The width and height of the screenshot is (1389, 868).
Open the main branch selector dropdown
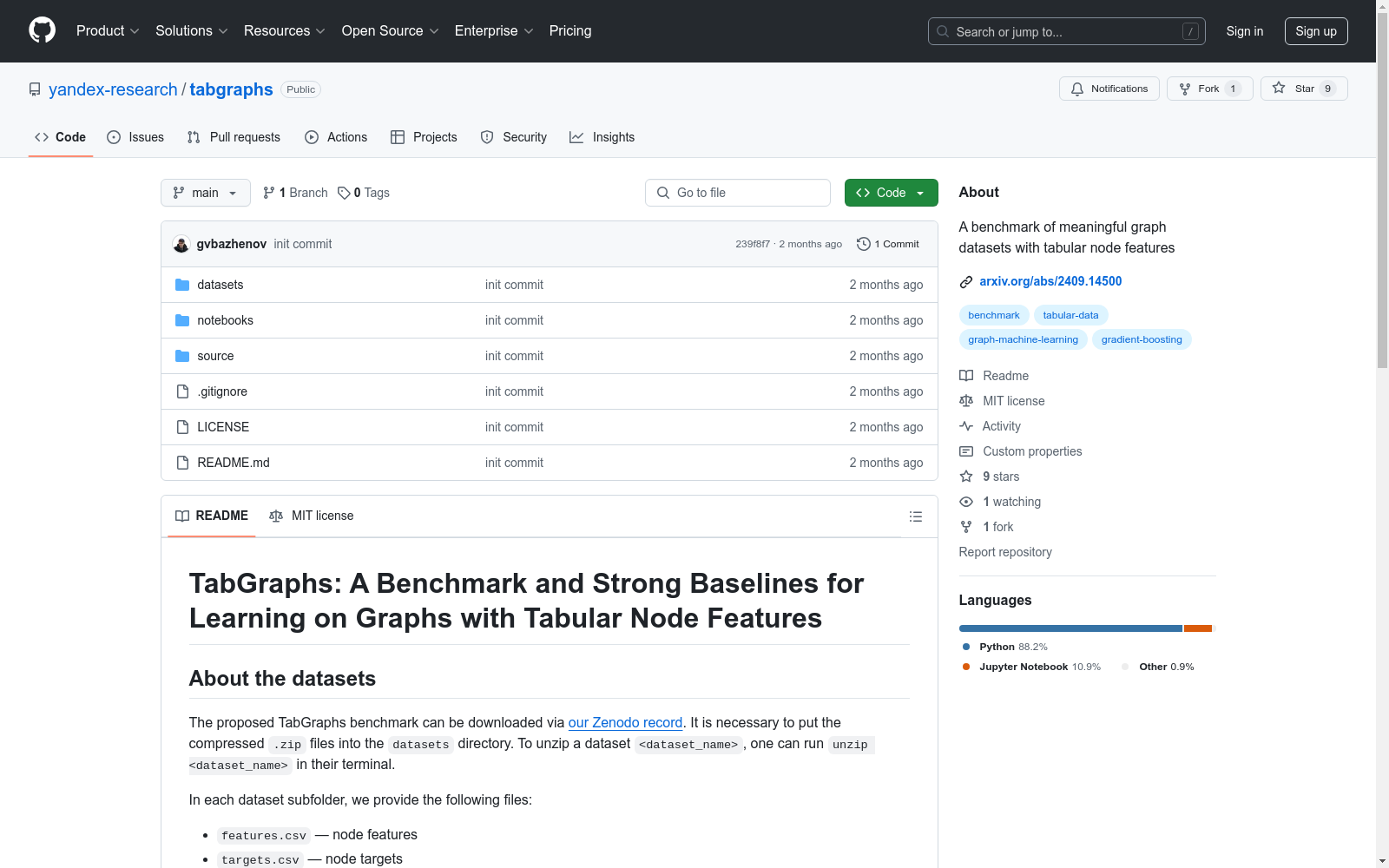[x=206, y=193]
